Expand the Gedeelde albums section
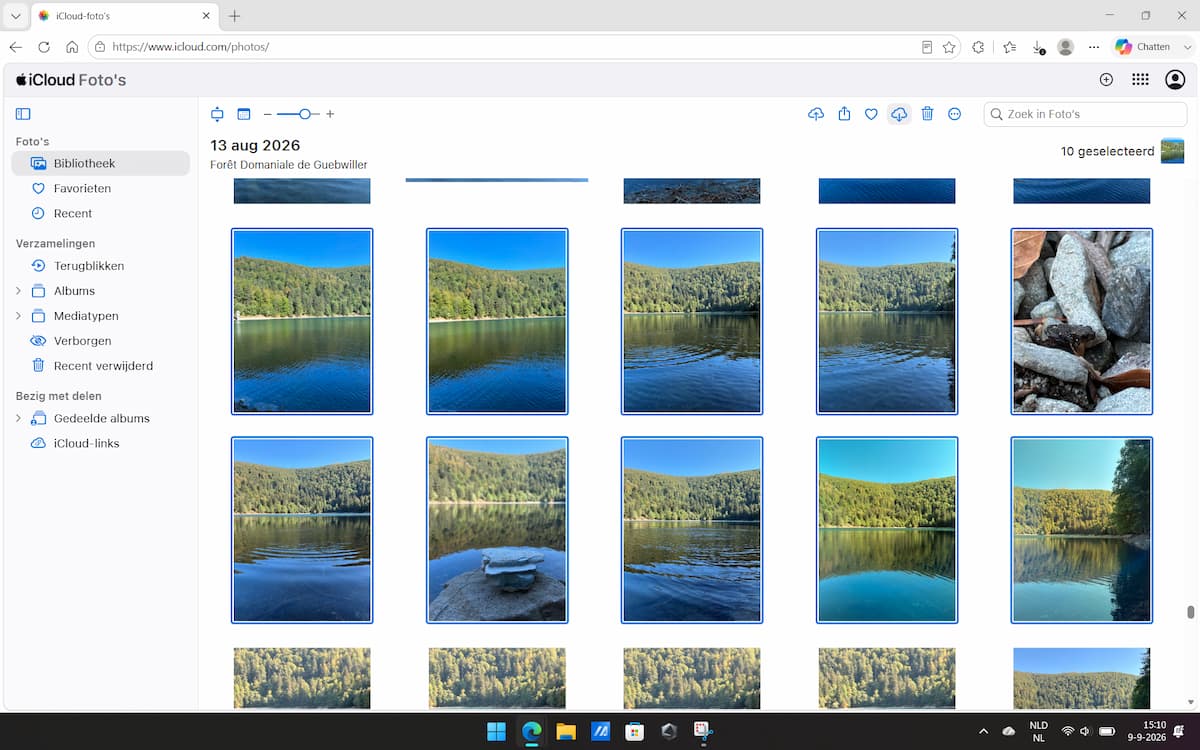Screen dimensions: 1200x750 [18, 418]
